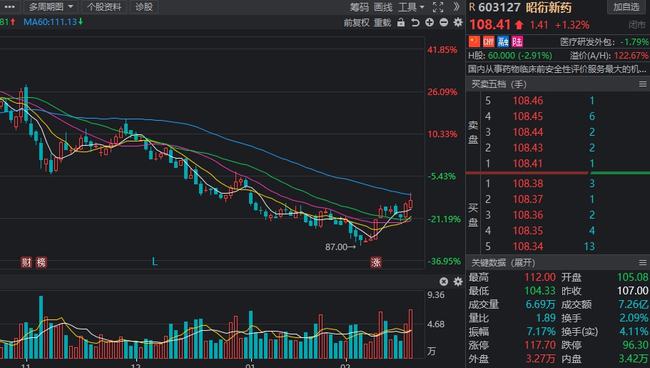Open the 关键数据 panel menu icon

click(643, 263)
